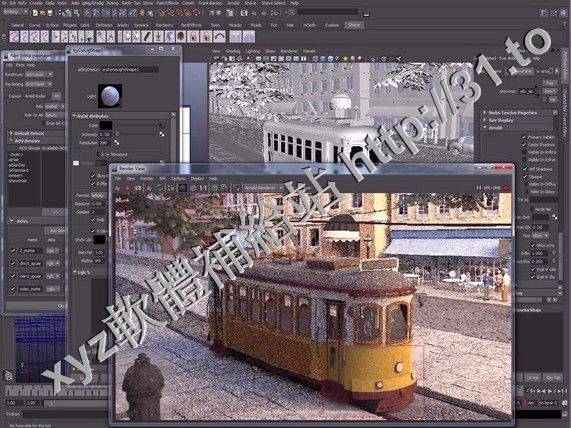The image size is (571, 428).
Task: Switch to the Rendering shelf tab
Action: pos(164,25)
